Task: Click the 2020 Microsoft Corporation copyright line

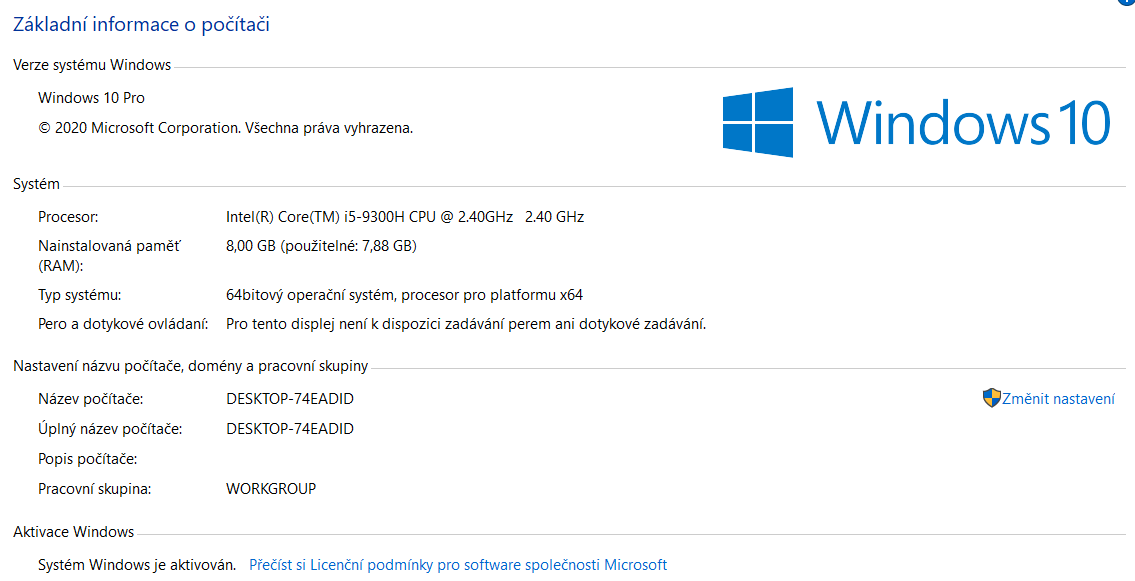Action: click(x=225, y=128)
